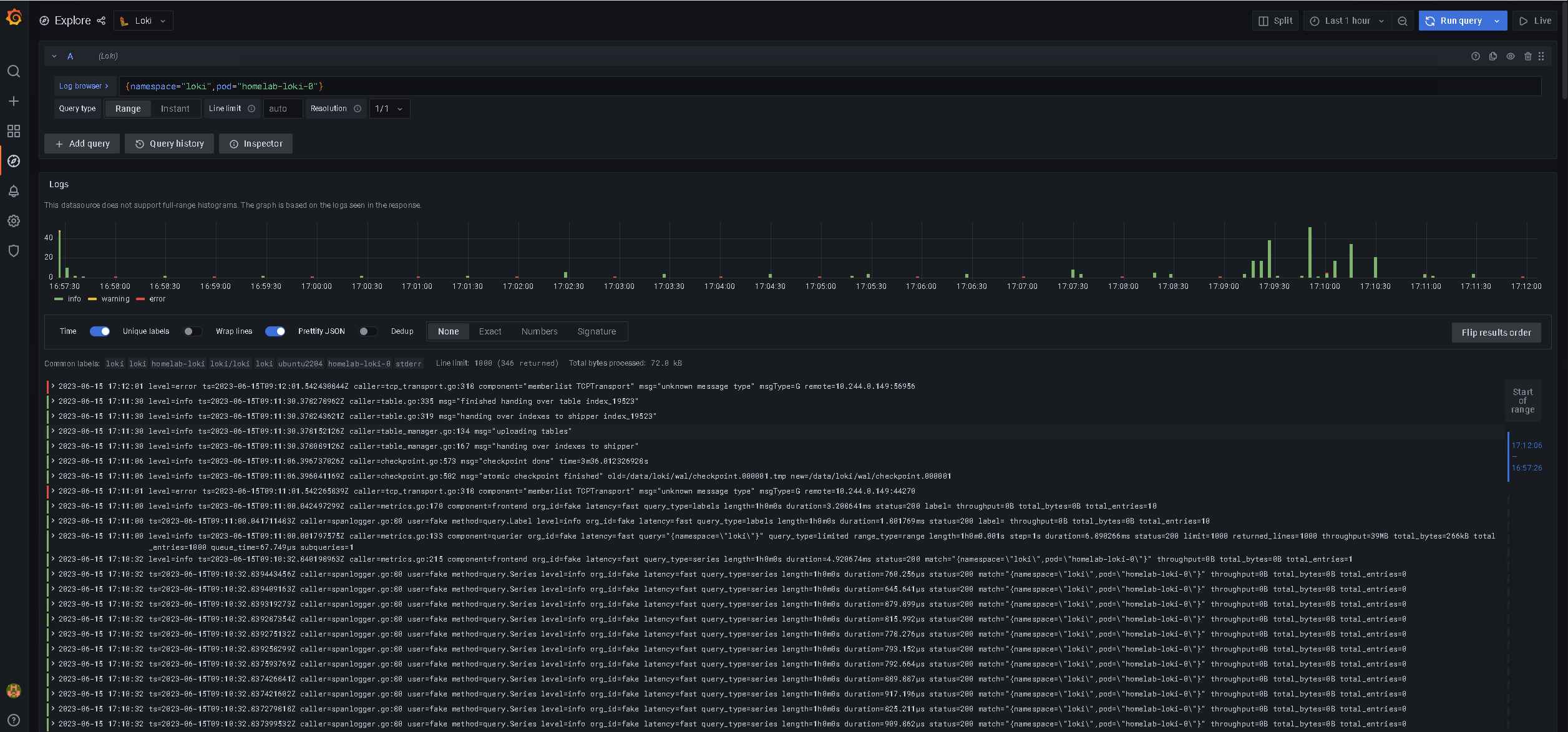Click the Split view button

coord(1275,21)
